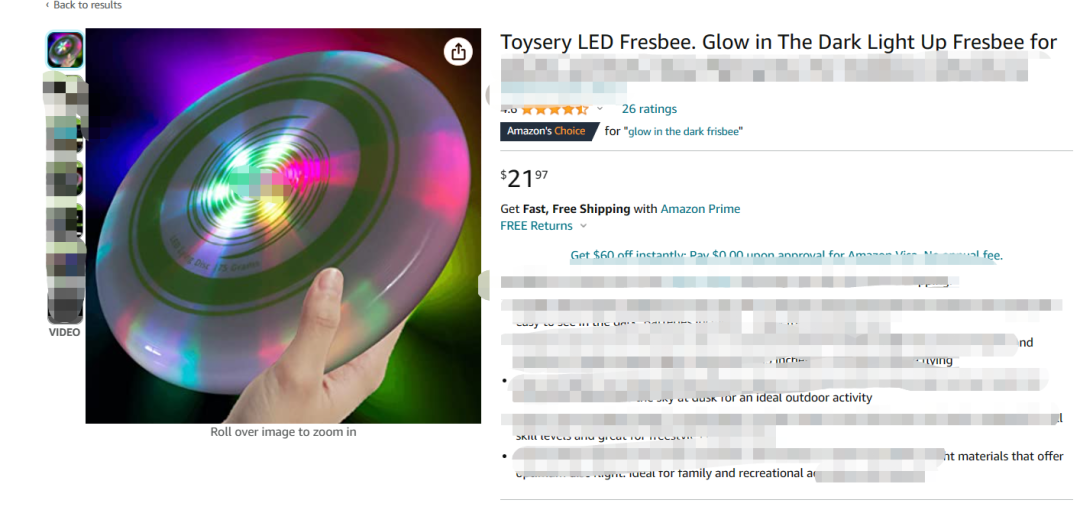This screenshot has width=1080, height=513.
Task: Click the orange star rating icons
Action: coord(554,109)
